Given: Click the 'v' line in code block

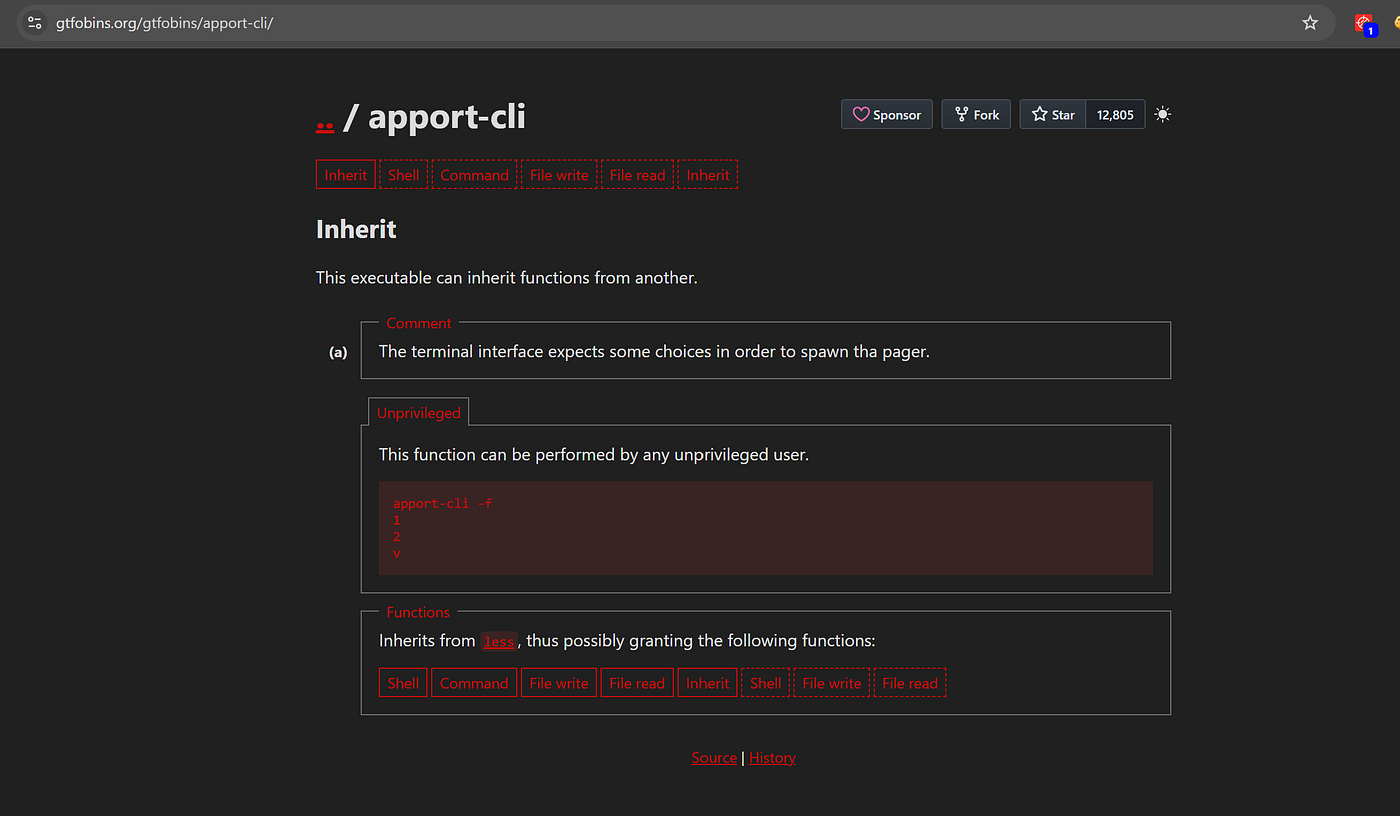Looking at the screenshot, I should pos(397,553).
